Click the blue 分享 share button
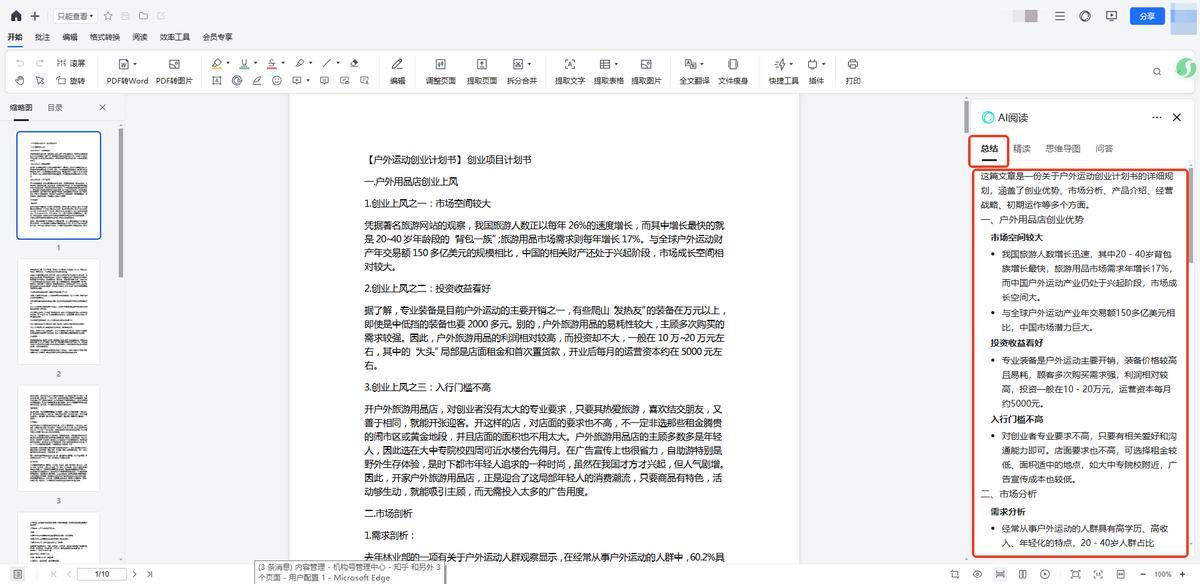The width and height of the screenshot is (1200, 584). click(1146, 16)
